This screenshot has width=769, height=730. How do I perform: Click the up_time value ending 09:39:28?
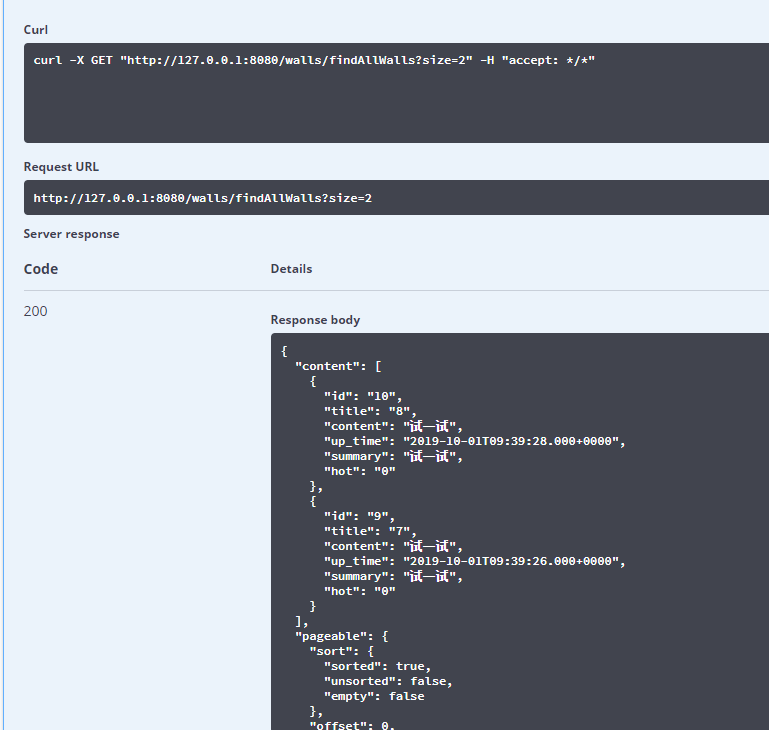pos(512,441)
